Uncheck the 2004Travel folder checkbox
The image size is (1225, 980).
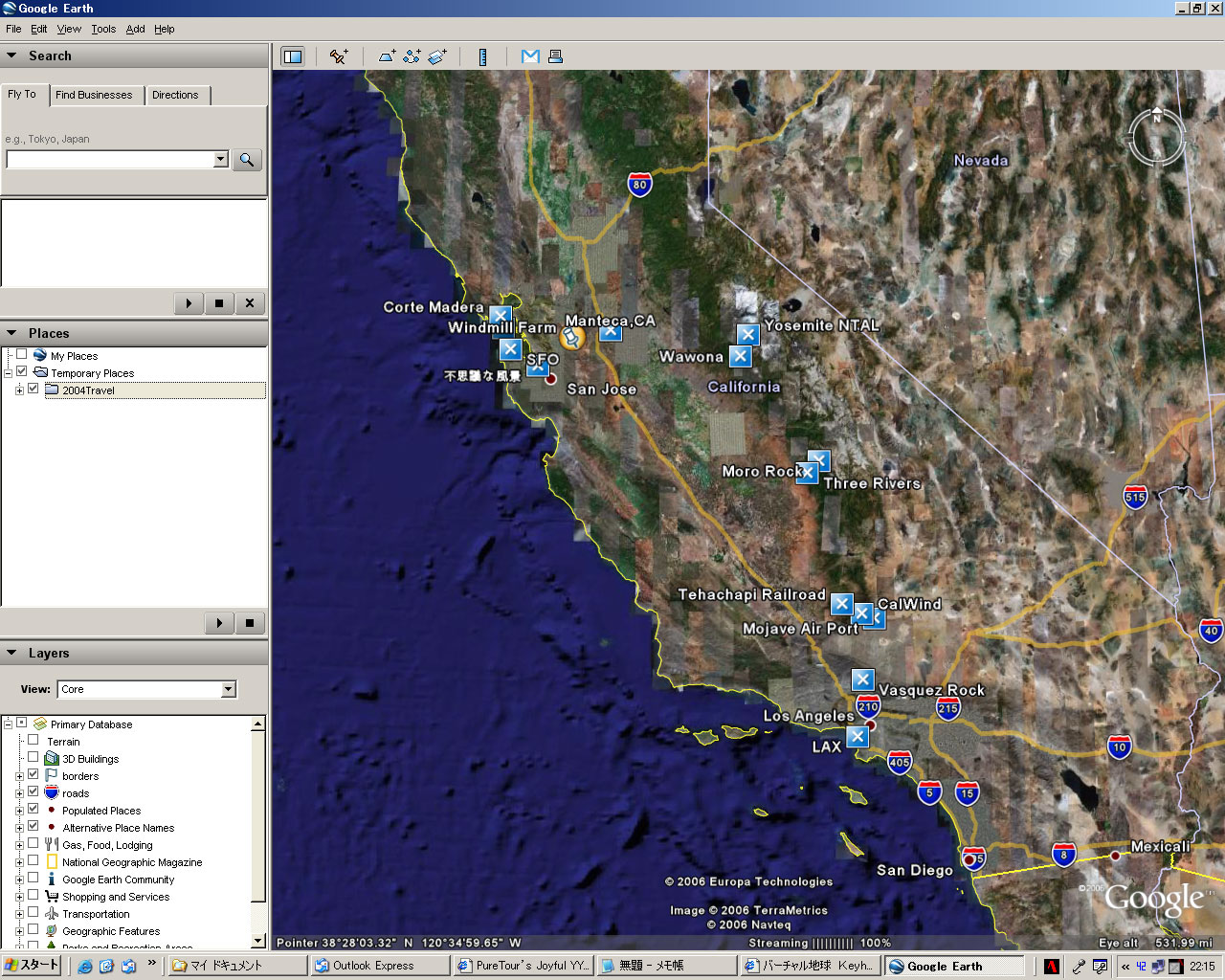33,389
